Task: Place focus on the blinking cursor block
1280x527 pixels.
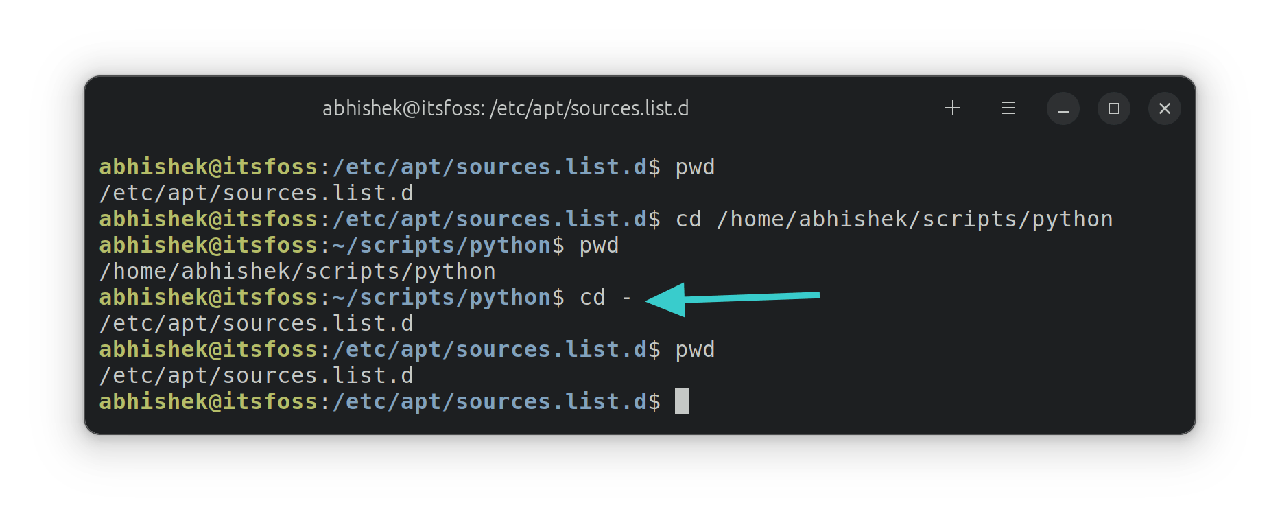Action: (x=682, y=402)
